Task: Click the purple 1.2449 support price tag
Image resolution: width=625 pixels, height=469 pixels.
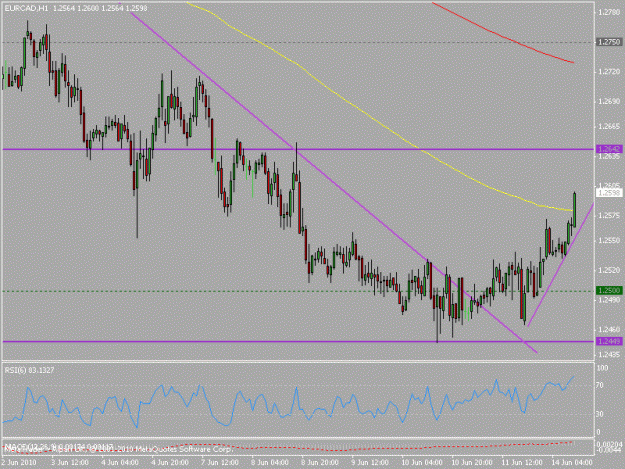Action: click(609, 341)
